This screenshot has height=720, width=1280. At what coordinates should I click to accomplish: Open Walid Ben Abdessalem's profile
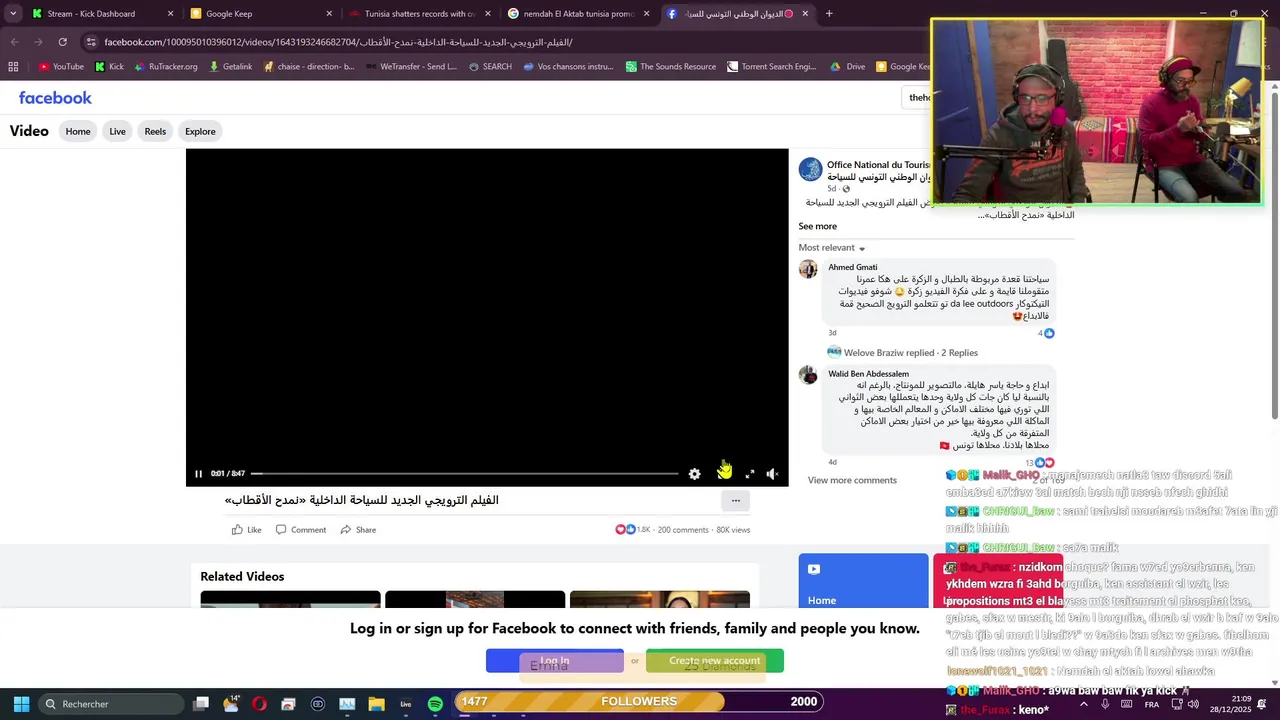pos(868,374)
